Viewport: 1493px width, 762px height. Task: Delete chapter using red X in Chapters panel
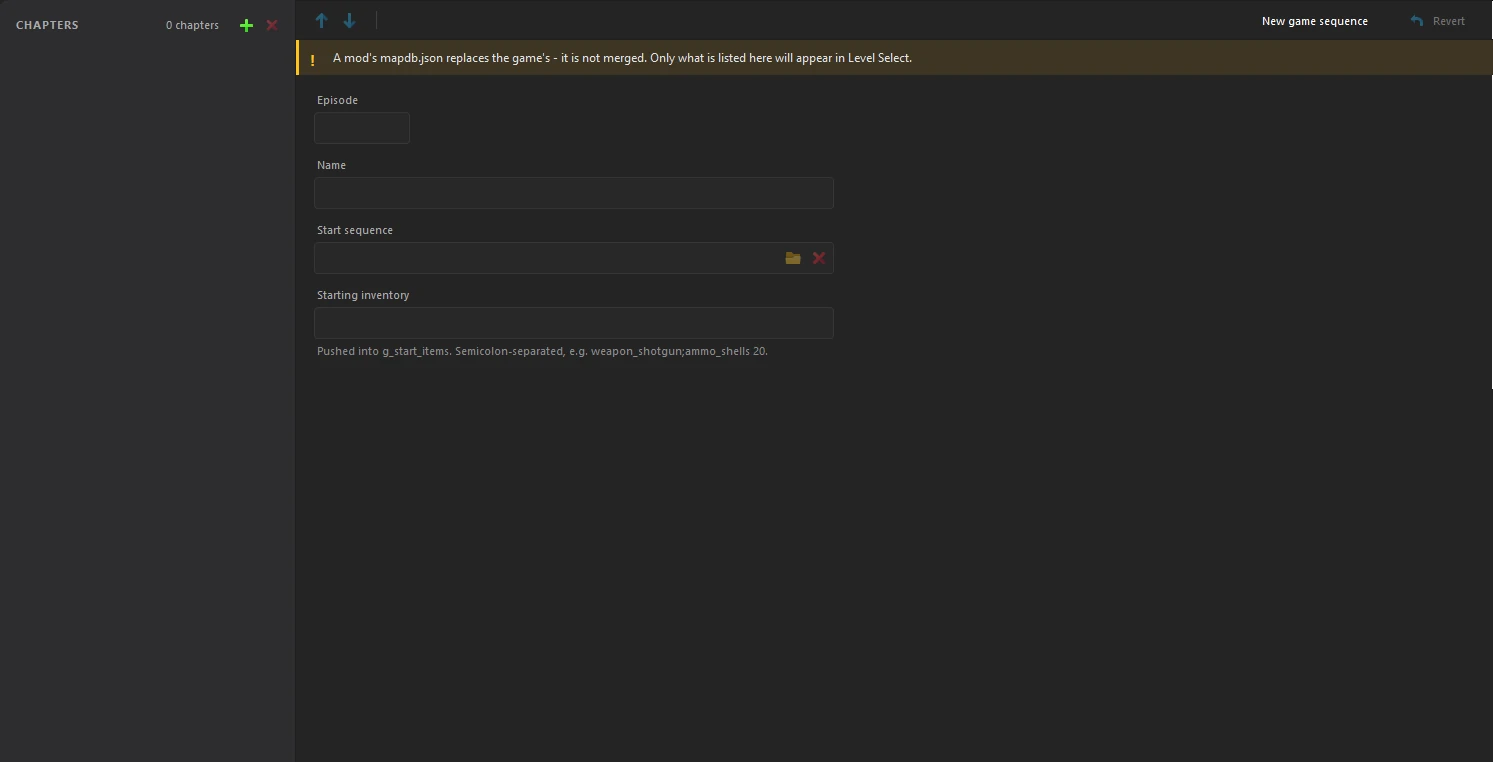tap(272, 25)
